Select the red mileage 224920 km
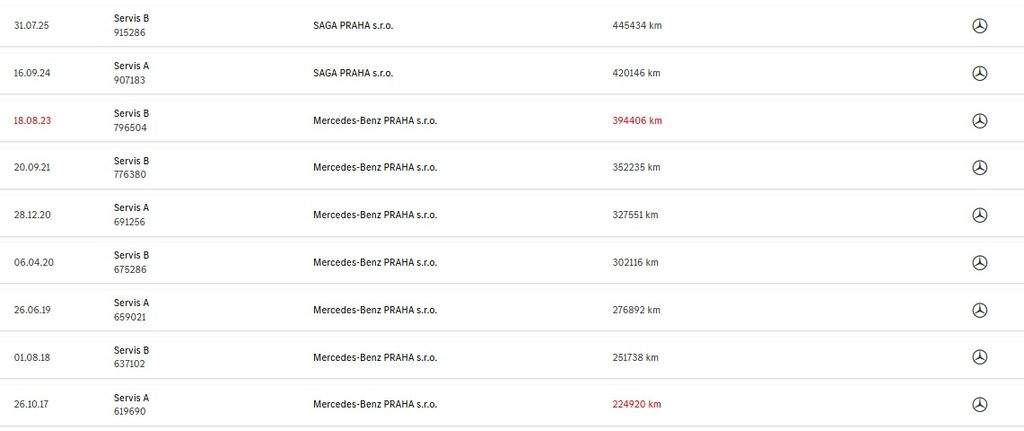This screenshot has width=1024, height=431. 637,404
